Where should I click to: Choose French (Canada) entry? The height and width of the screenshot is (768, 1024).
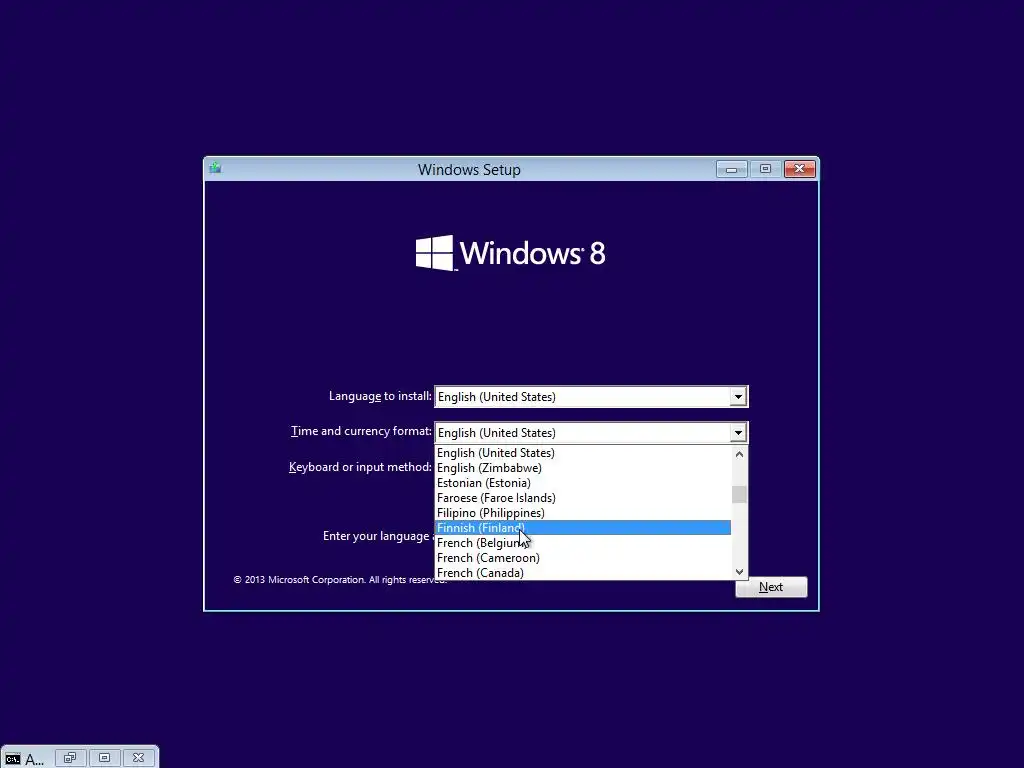pos(583,573)
